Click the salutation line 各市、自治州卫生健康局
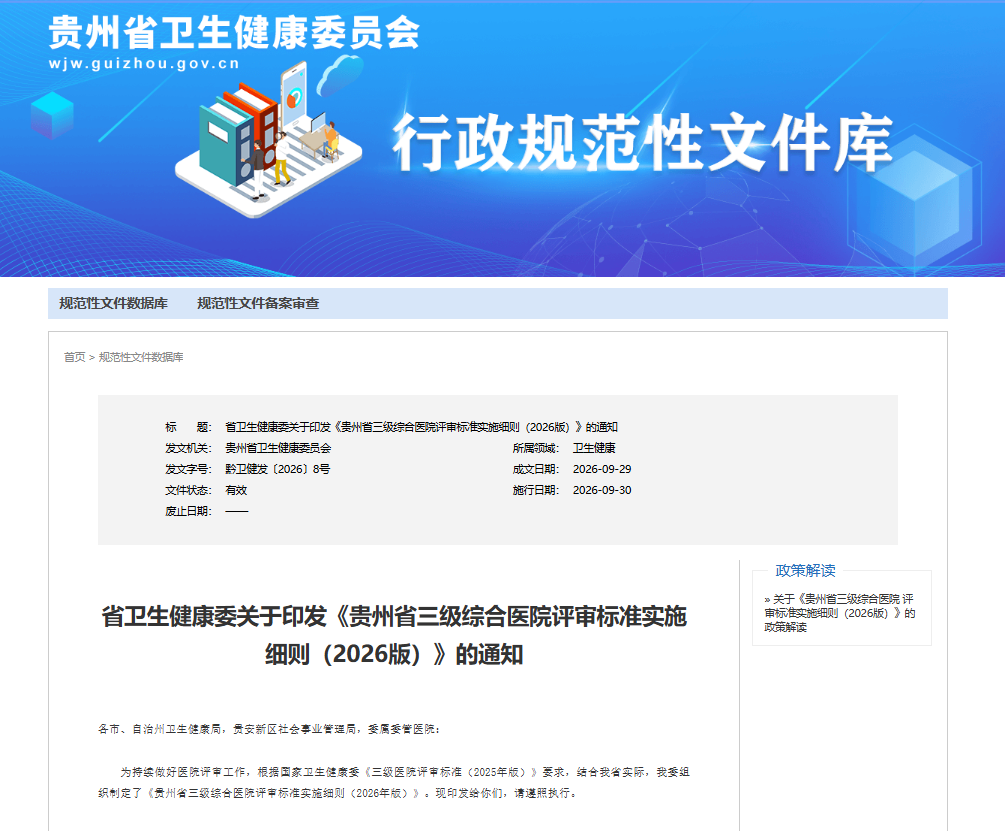 [269, 729]
